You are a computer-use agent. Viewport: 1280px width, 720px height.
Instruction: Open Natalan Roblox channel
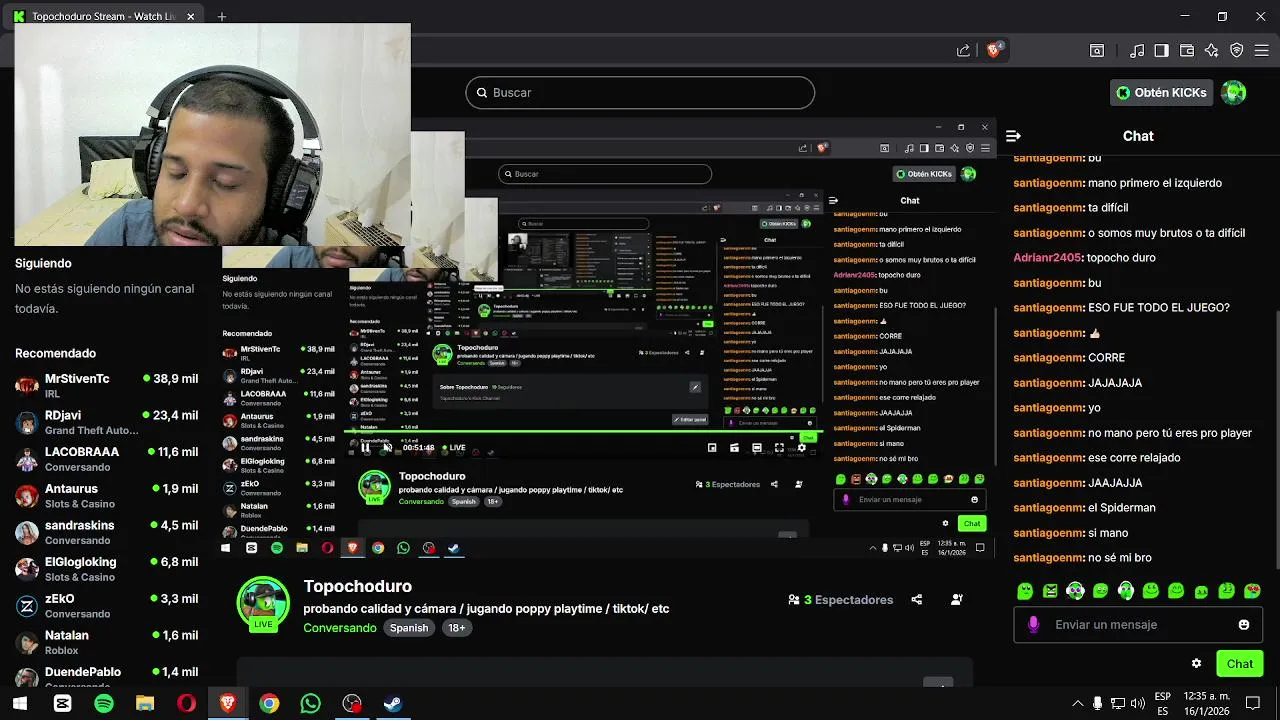coord(107,642)
